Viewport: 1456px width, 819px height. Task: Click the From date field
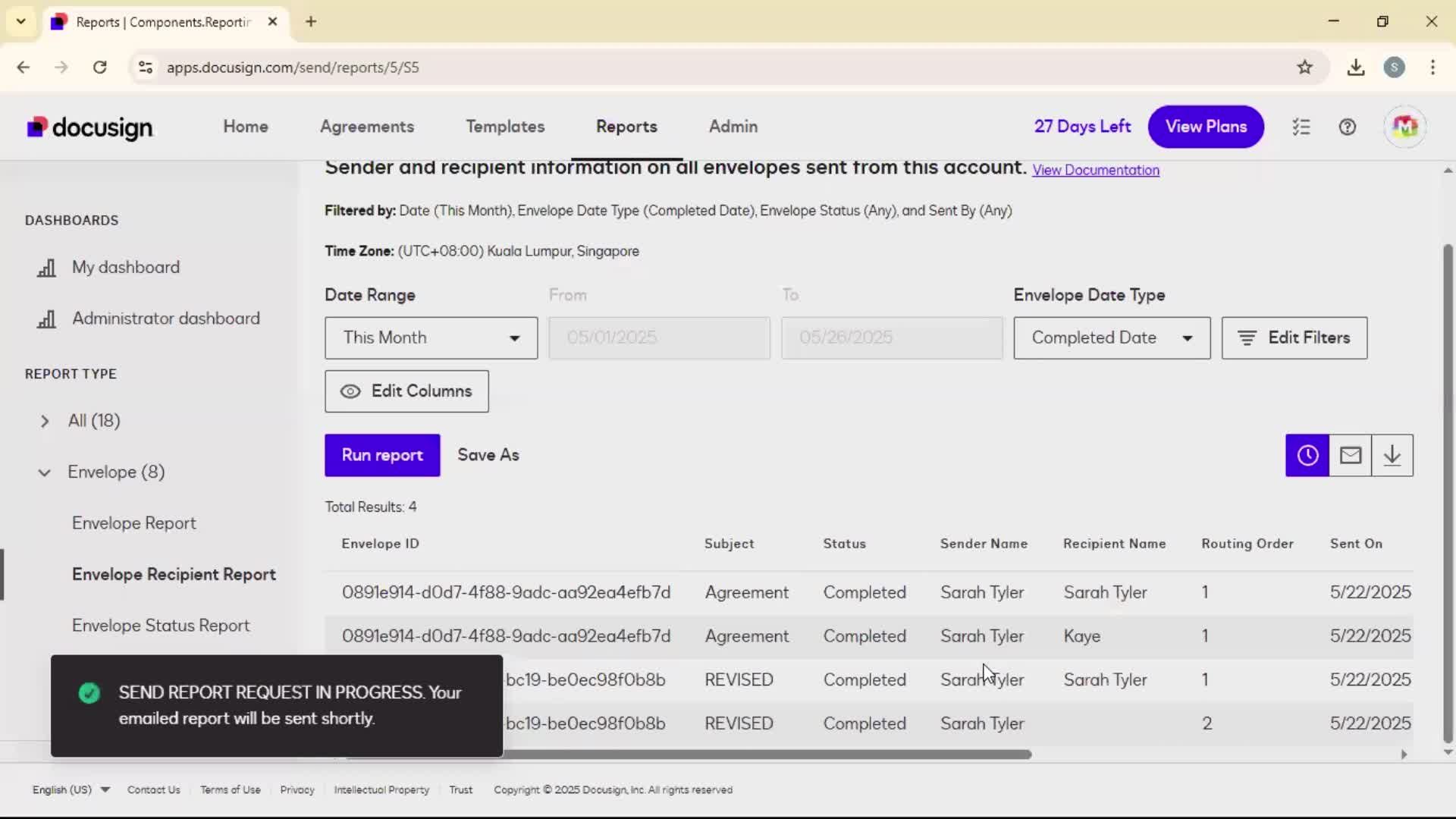click(x=659, y=338)
